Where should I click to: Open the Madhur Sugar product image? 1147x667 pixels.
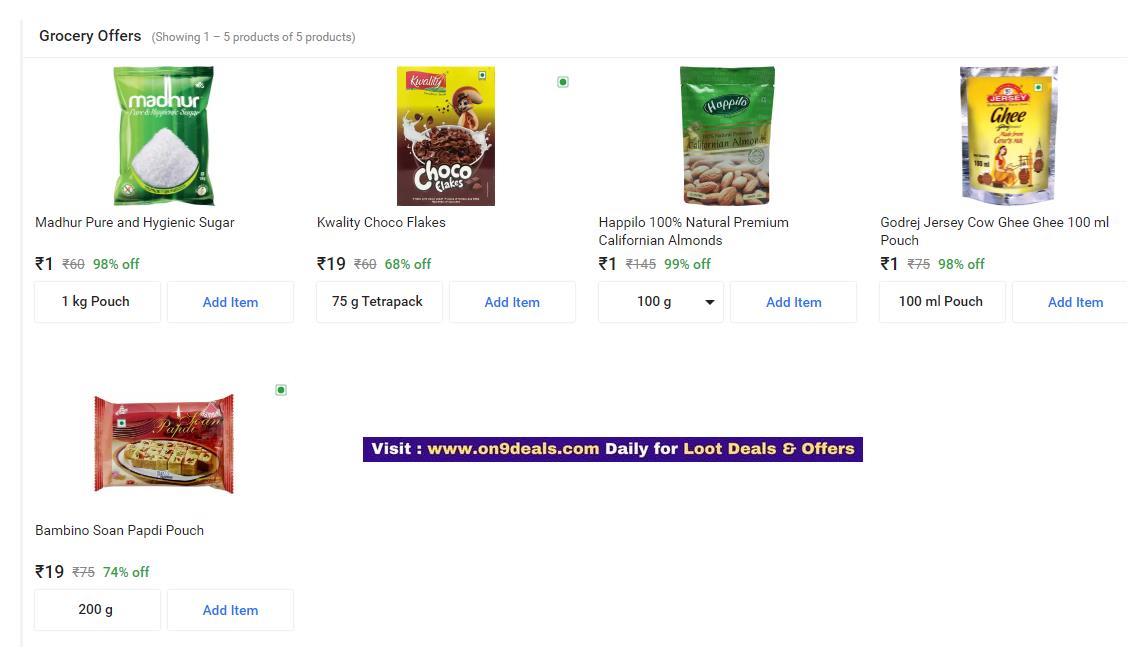click(x=164, y=135)
